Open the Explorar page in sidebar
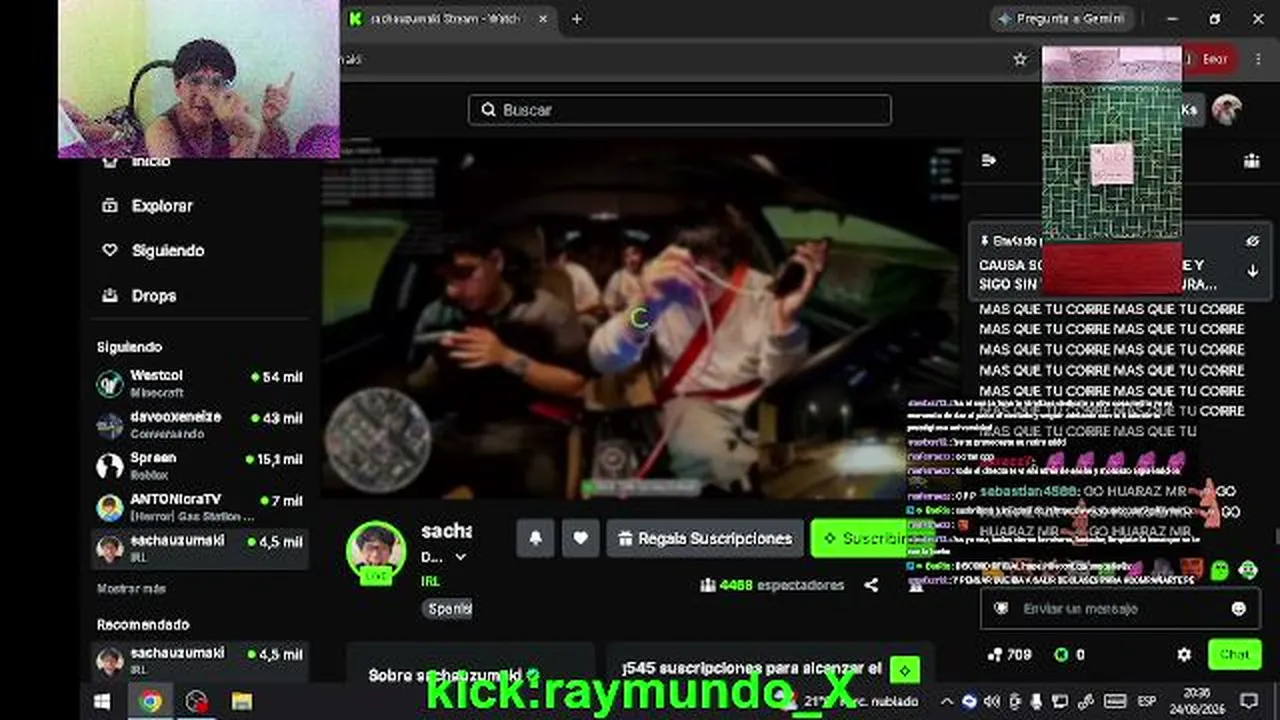This screenshot has width=1280, height=720. click(160, 206)
